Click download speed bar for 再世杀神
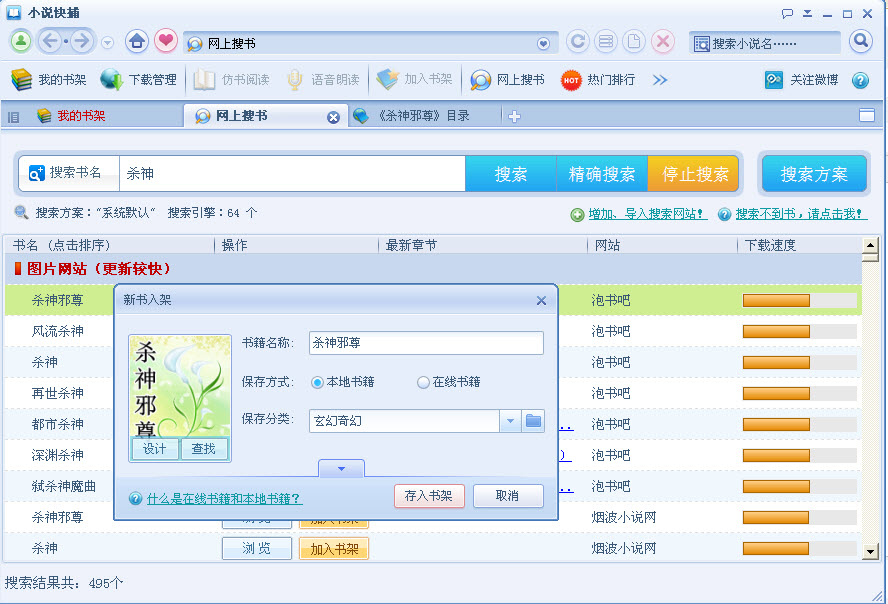 click(x=799, y=393)
